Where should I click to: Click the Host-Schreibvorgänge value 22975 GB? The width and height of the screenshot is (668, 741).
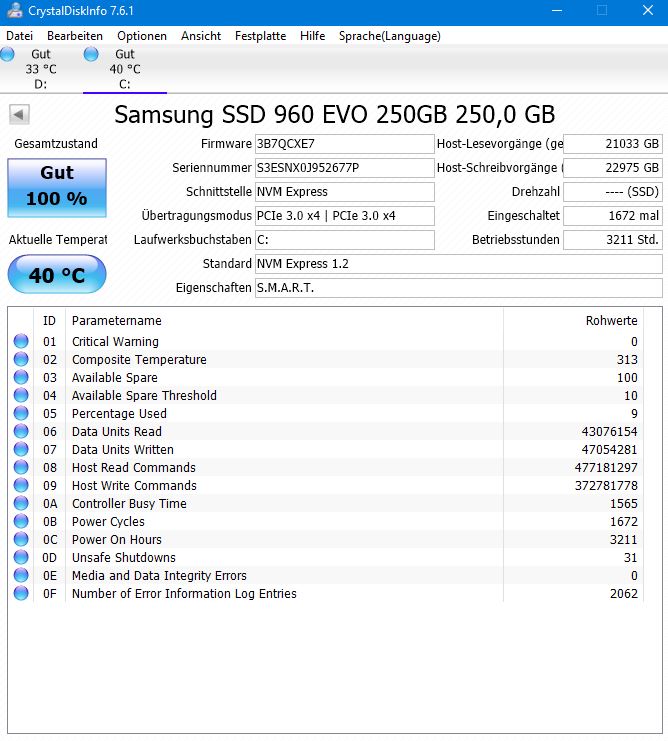(x=613, y=168)
